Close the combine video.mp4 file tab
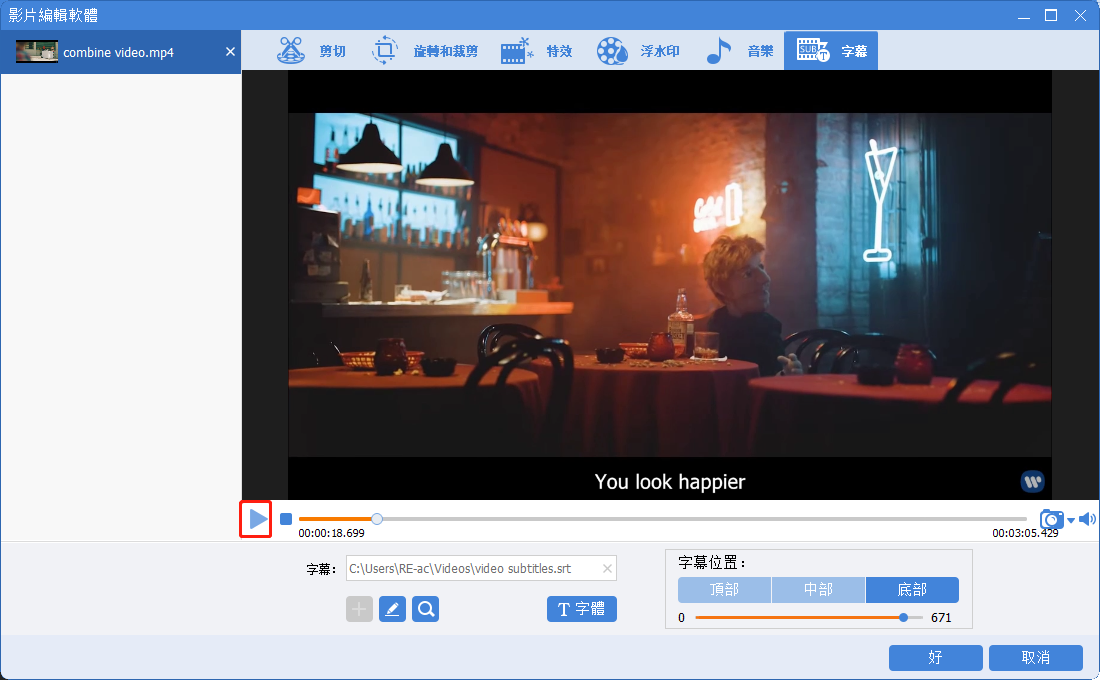 [x=230, y=51]
